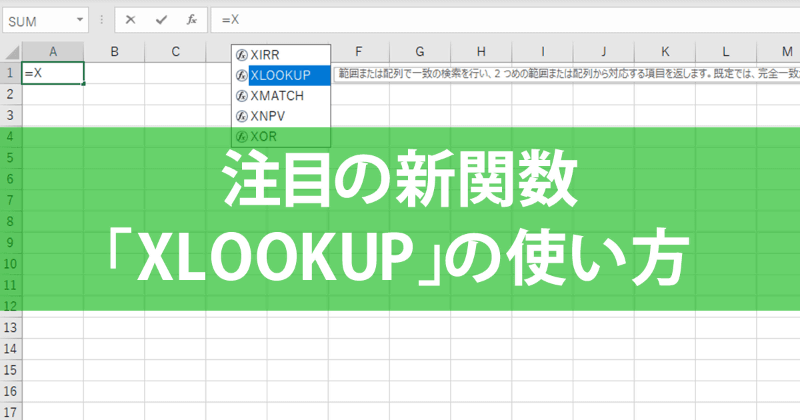Select column G header

click(420, 52)
